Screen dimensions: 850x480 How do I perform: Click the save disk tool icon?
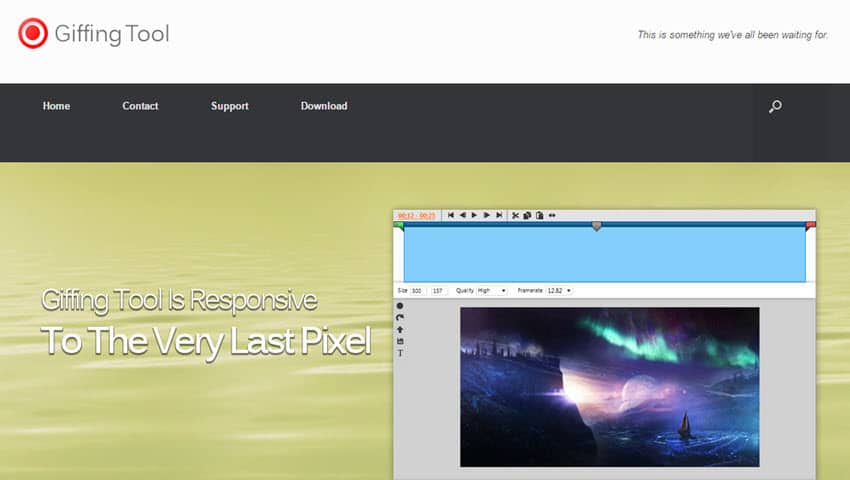click(400, 341)
